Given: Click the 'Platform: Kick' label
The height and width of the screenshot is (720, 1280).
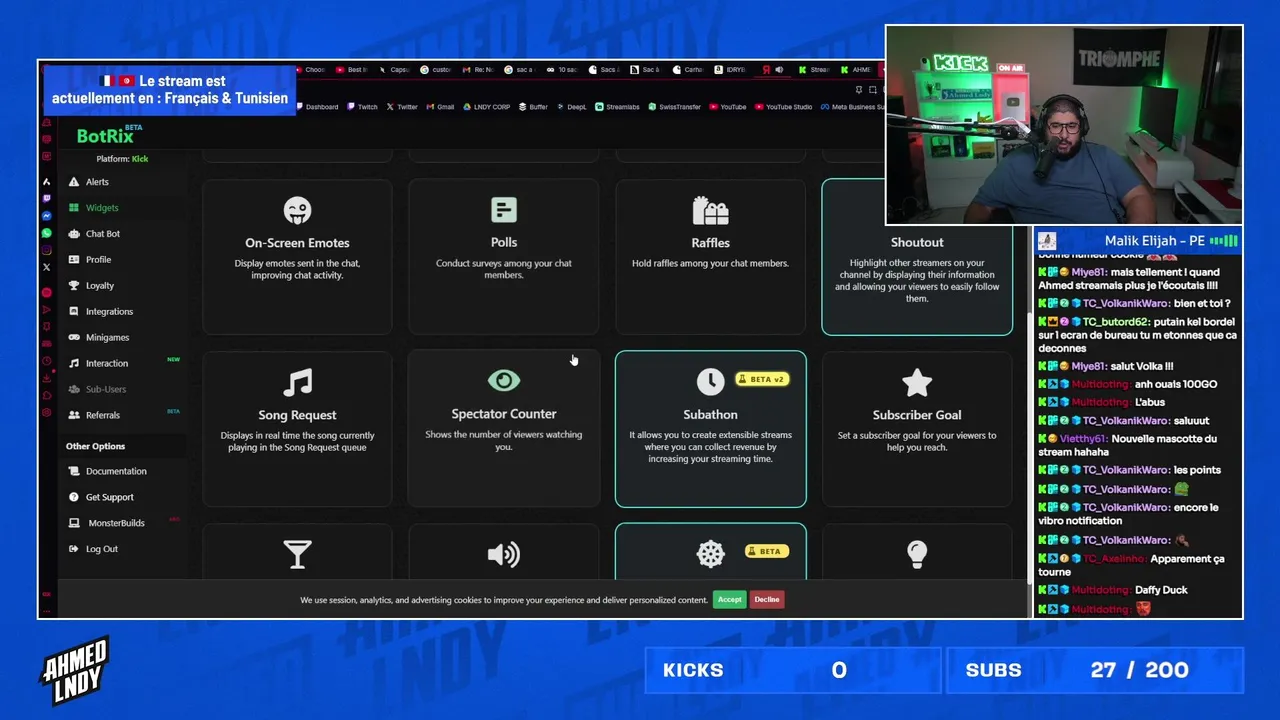Looking at the screenshot, I should 122,159.
